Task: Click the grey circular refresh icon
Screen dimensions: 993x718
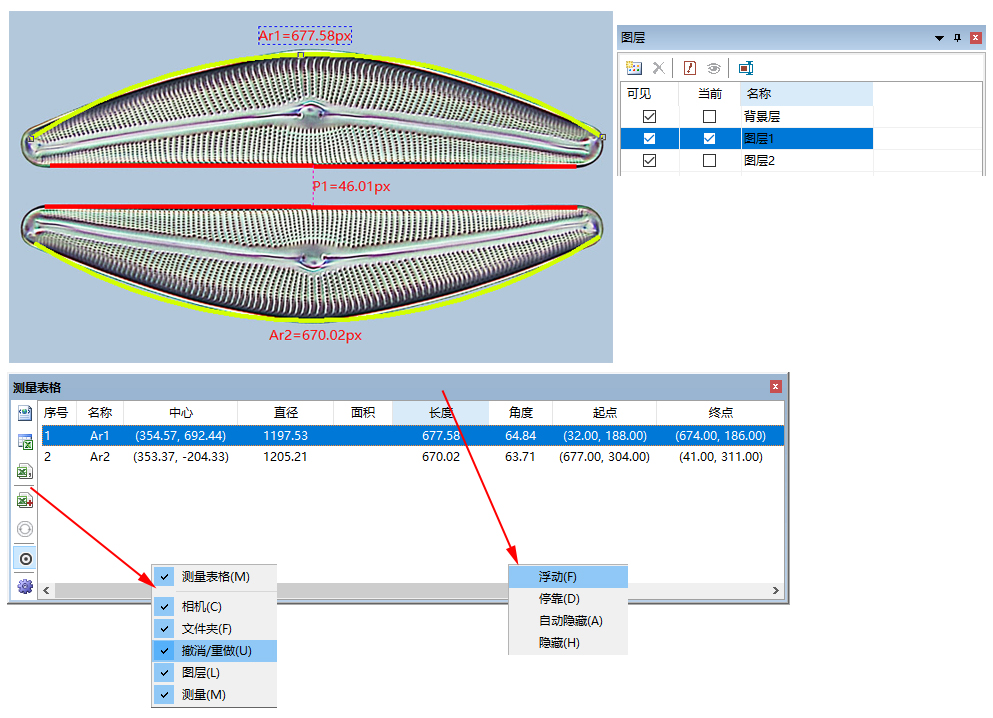Action: pyautogui.click(x=25, y=529)
